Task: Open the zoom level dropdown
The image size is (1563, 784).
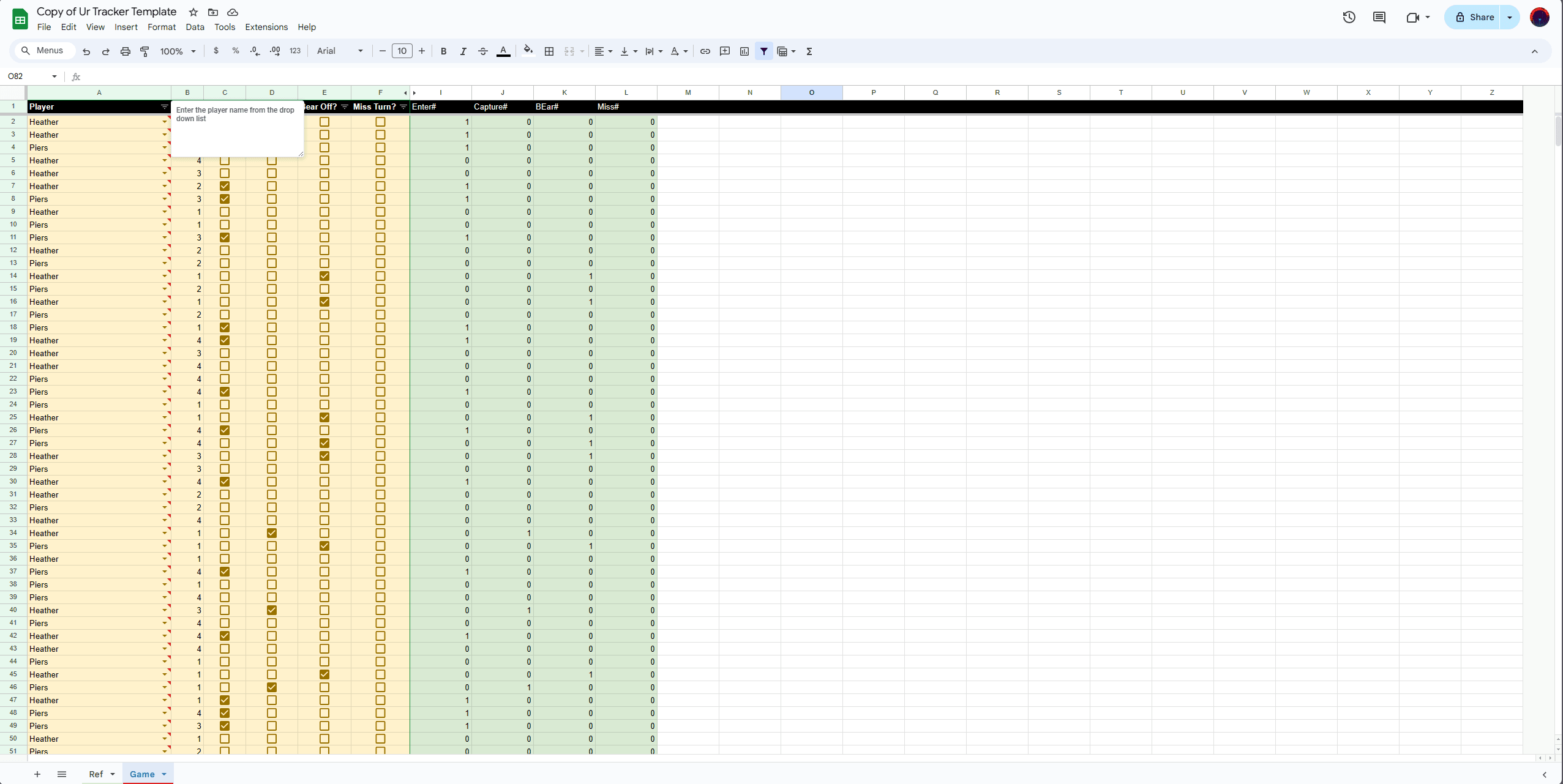Action: coord(178,51)
